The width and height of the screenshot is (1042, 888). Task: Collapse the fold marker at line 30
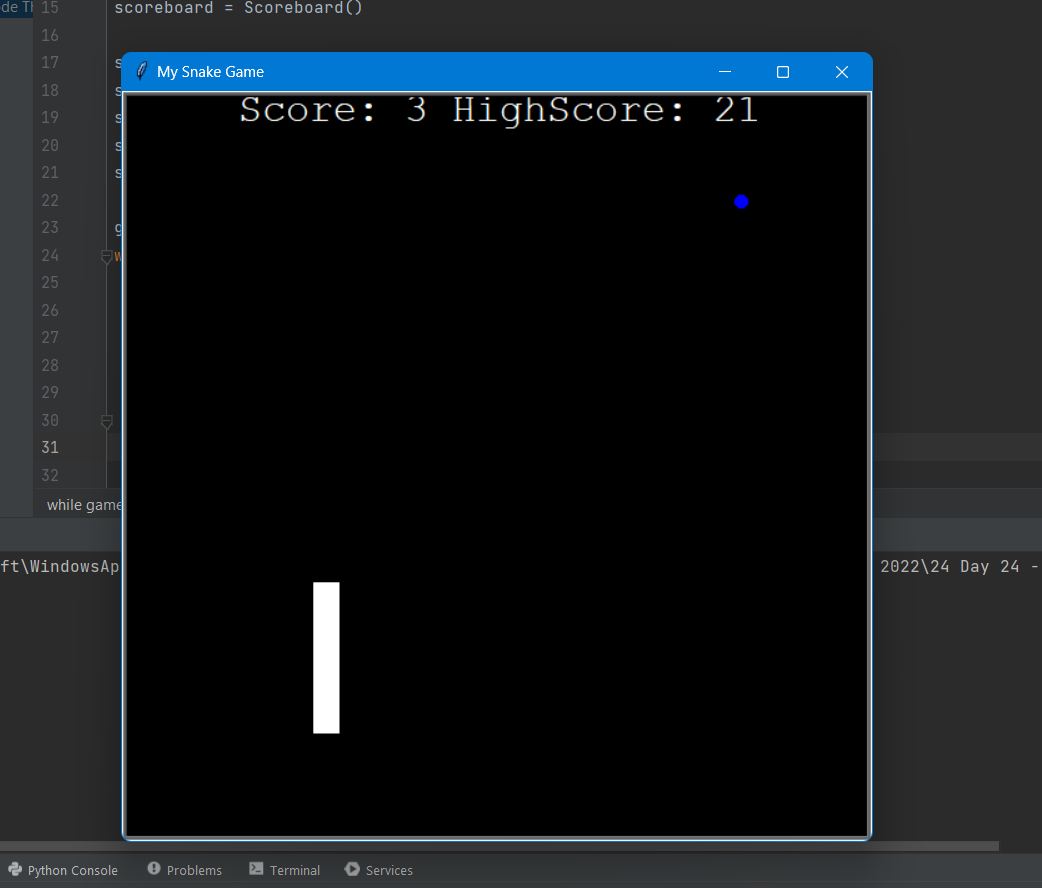click(107, 421)
